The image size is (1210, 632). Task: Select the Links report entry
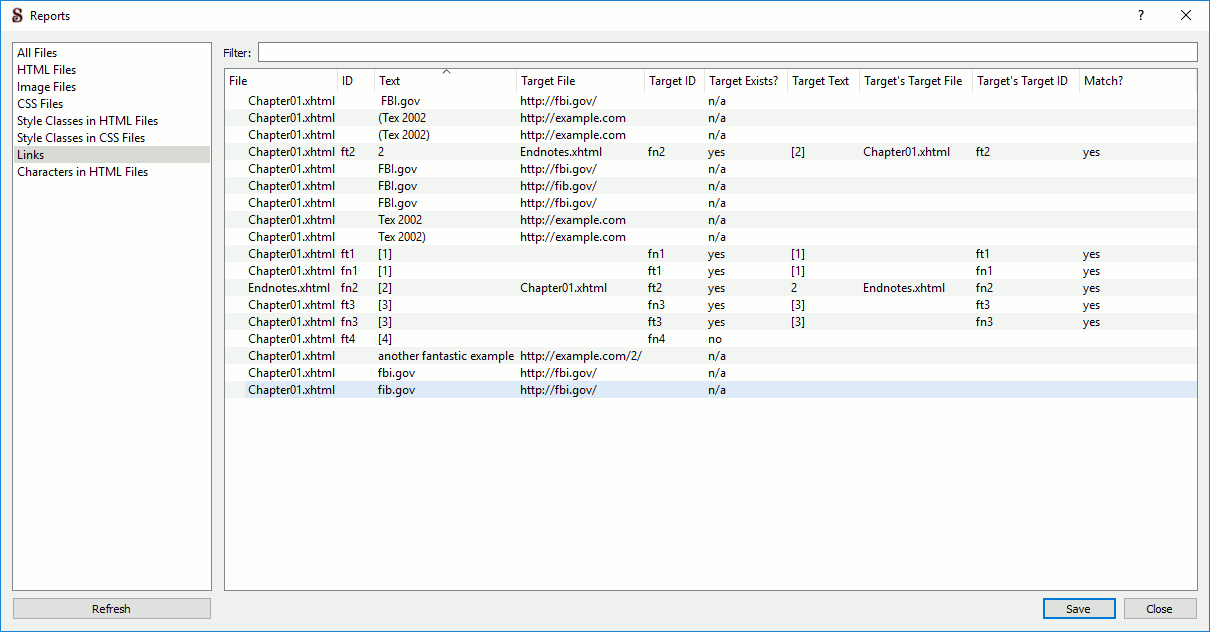111,155
